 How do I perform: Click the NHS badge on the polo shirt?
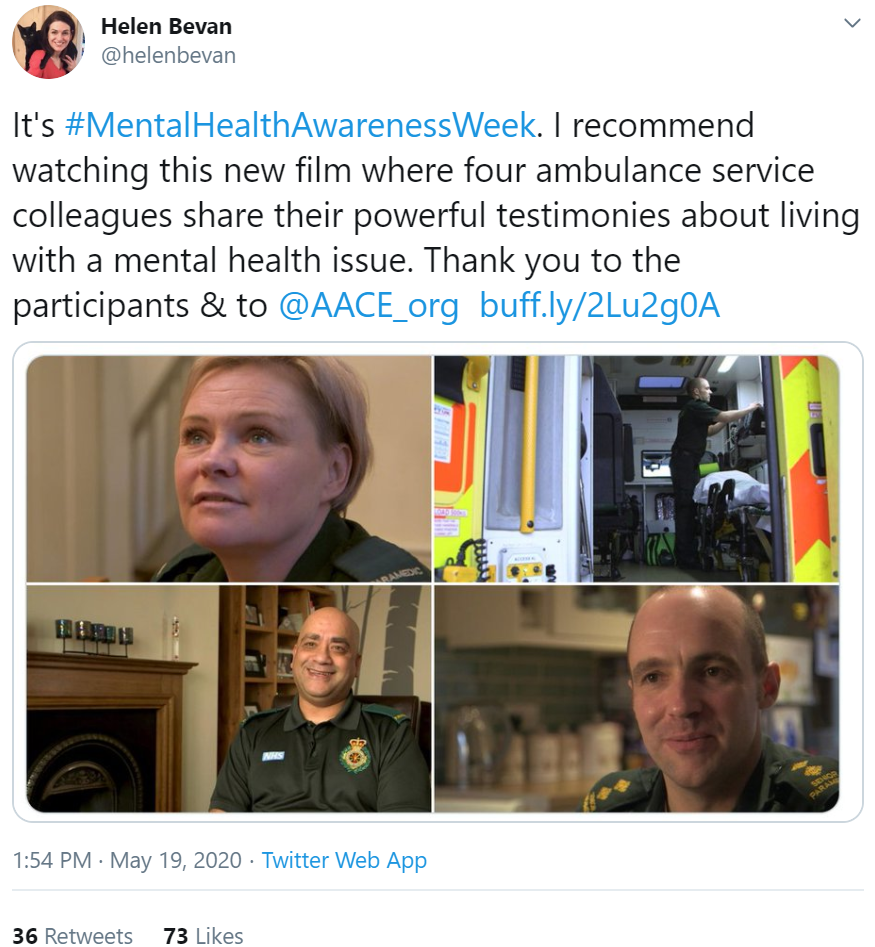(x=274, y=756)
